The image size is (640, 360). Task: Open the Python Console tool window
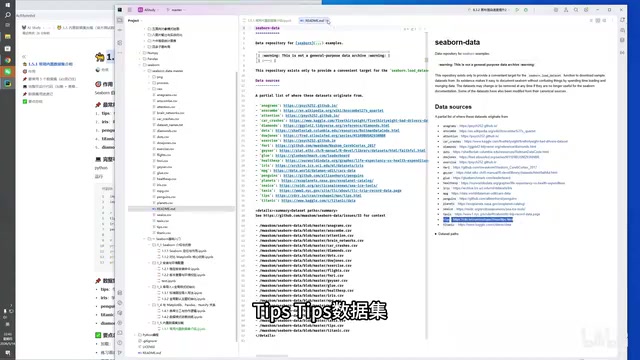point(120,313)
